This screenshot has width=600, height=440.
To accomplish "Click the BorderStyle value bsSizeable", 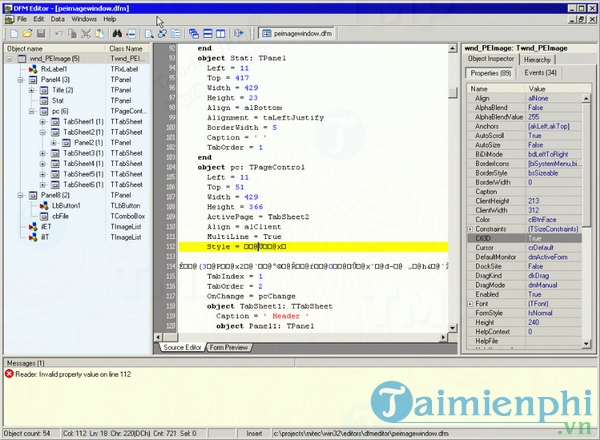I will tap(543, 173).
